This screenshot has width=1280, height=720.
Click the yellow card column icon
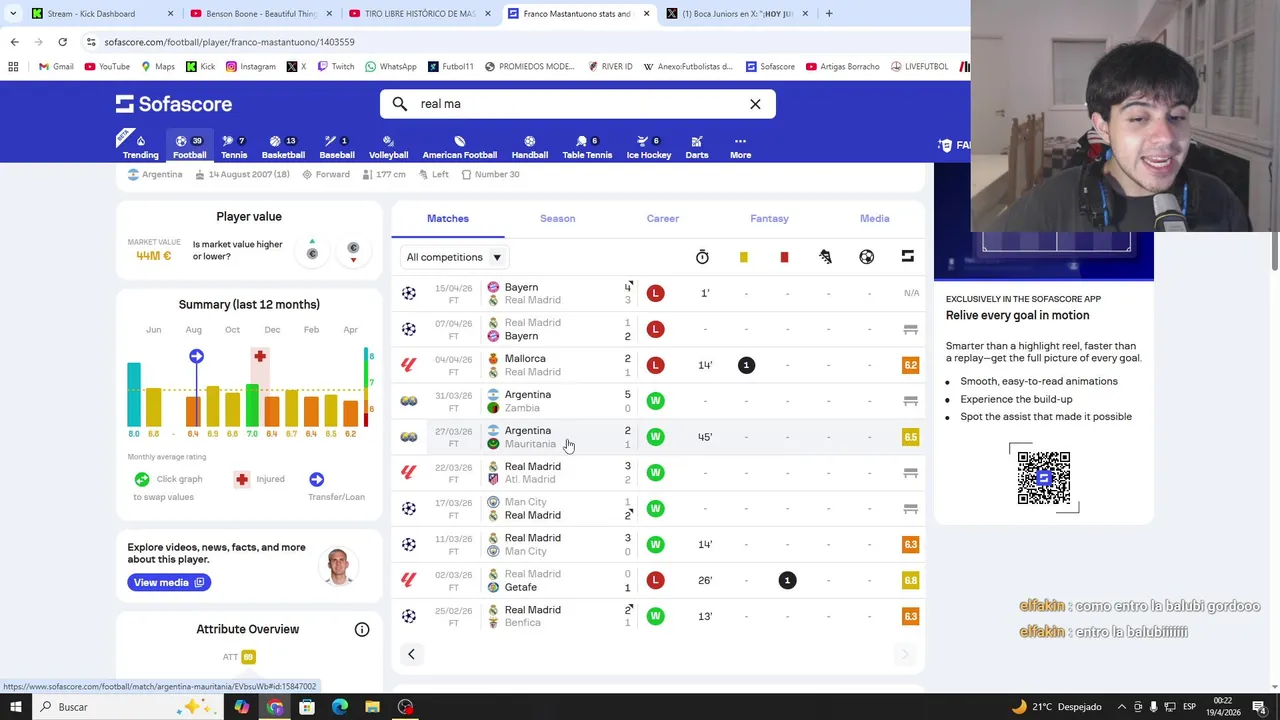(743, 257)
